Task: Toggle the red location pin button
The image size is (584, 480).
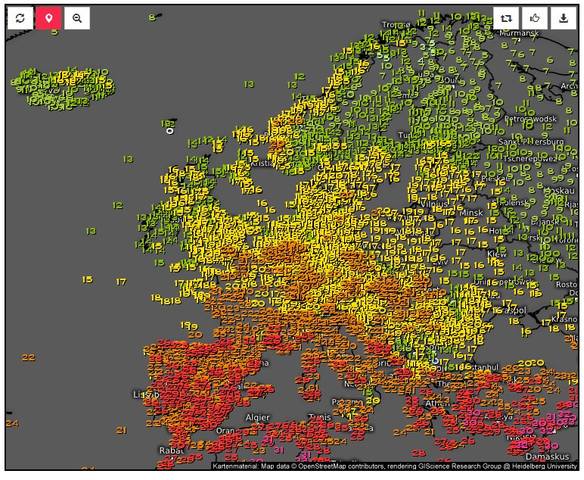Action: (x=49, y=18)
